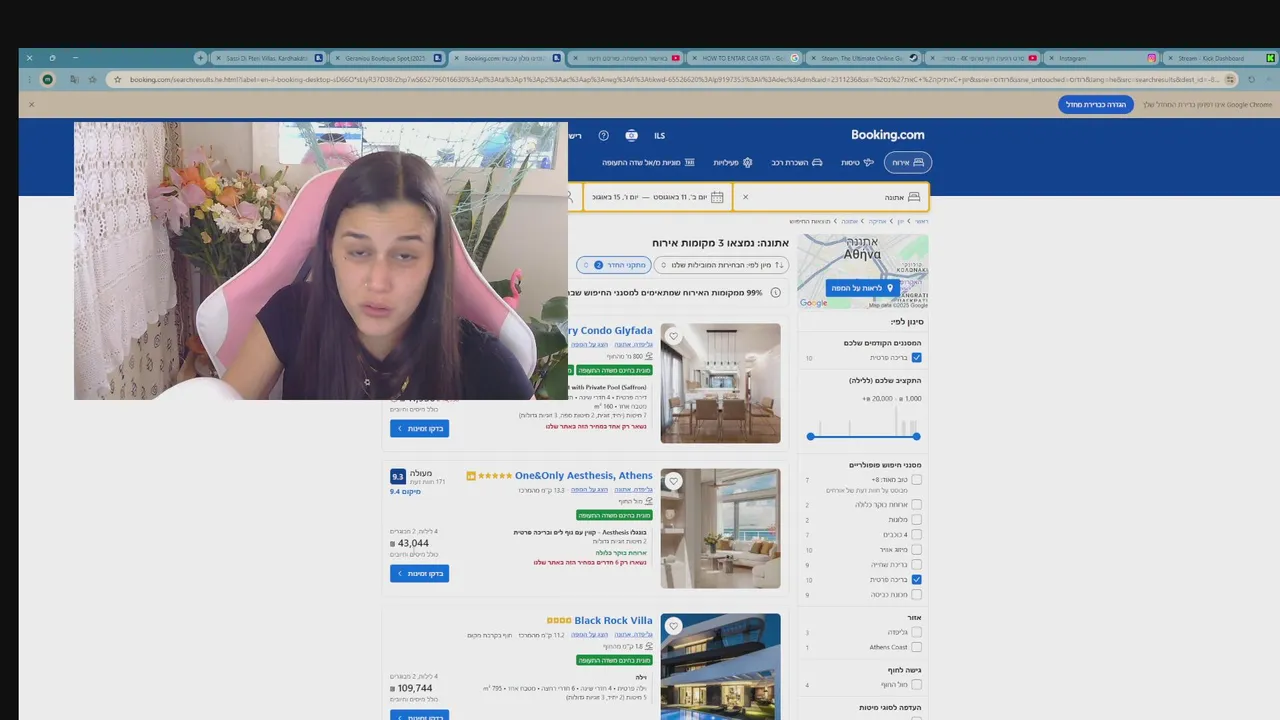Open the Condo Glyfada listing title
The image size is (1280, 720).
point(610,330)
